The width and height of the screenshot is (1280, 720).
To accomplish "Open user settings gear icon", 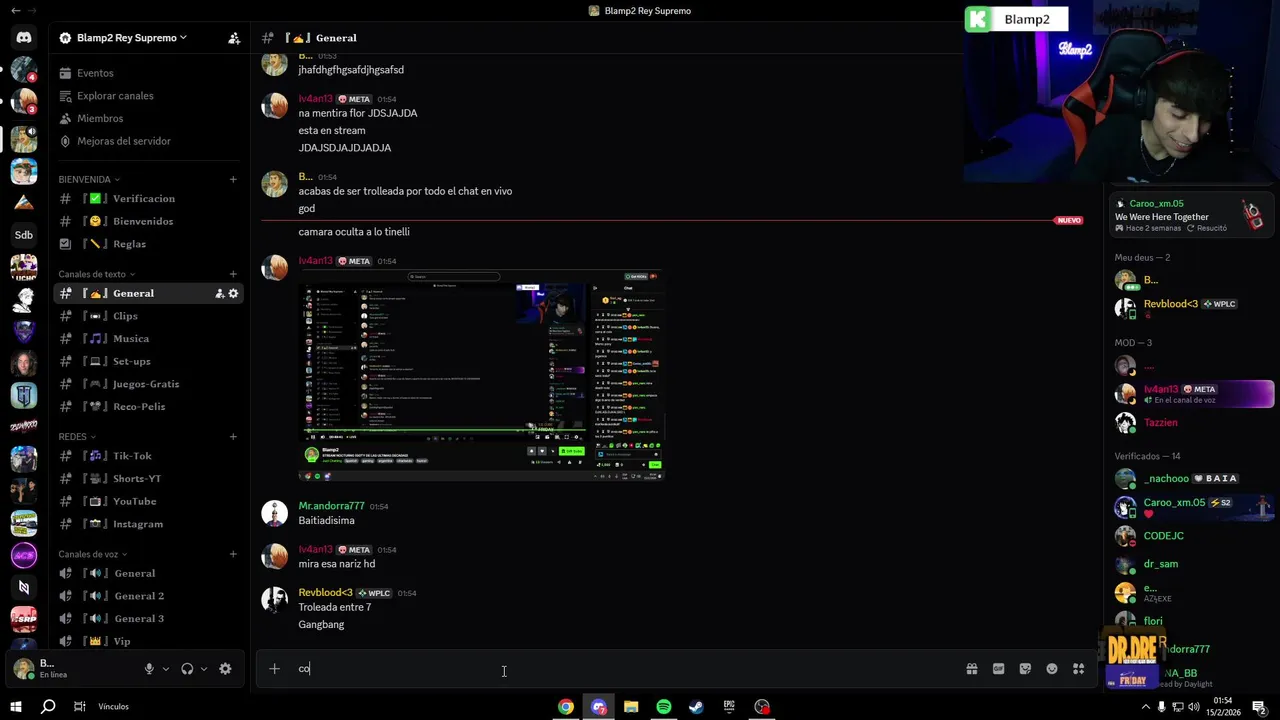I will coord(225,669).
